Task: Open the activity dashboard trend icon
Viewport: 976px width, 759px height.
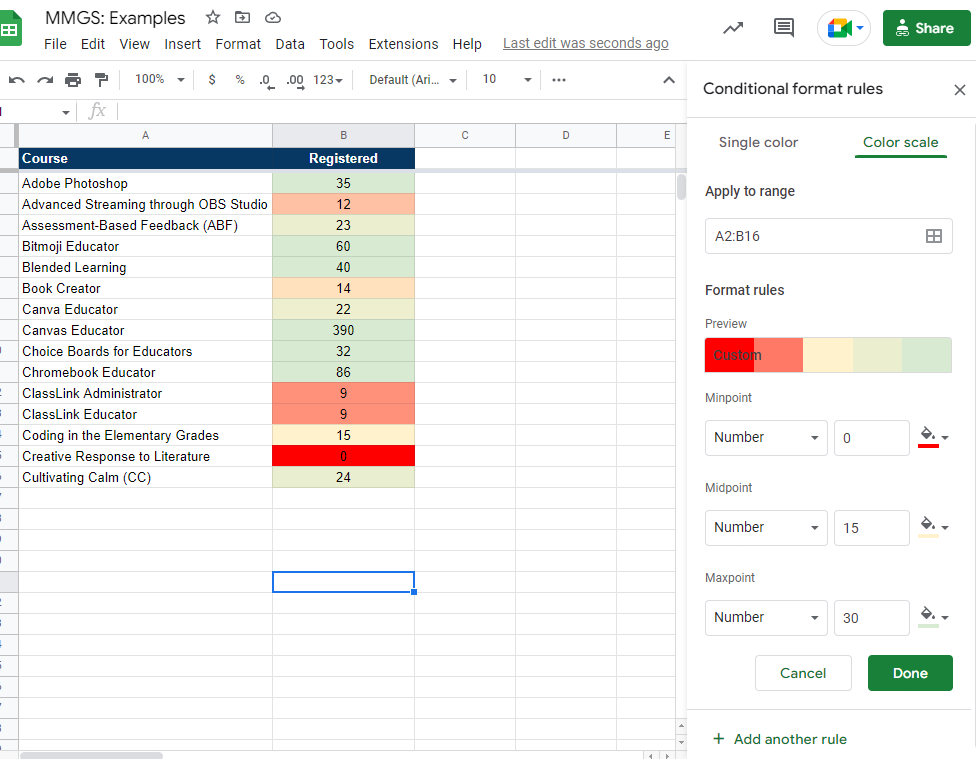Action: click(x=733, y=28)
